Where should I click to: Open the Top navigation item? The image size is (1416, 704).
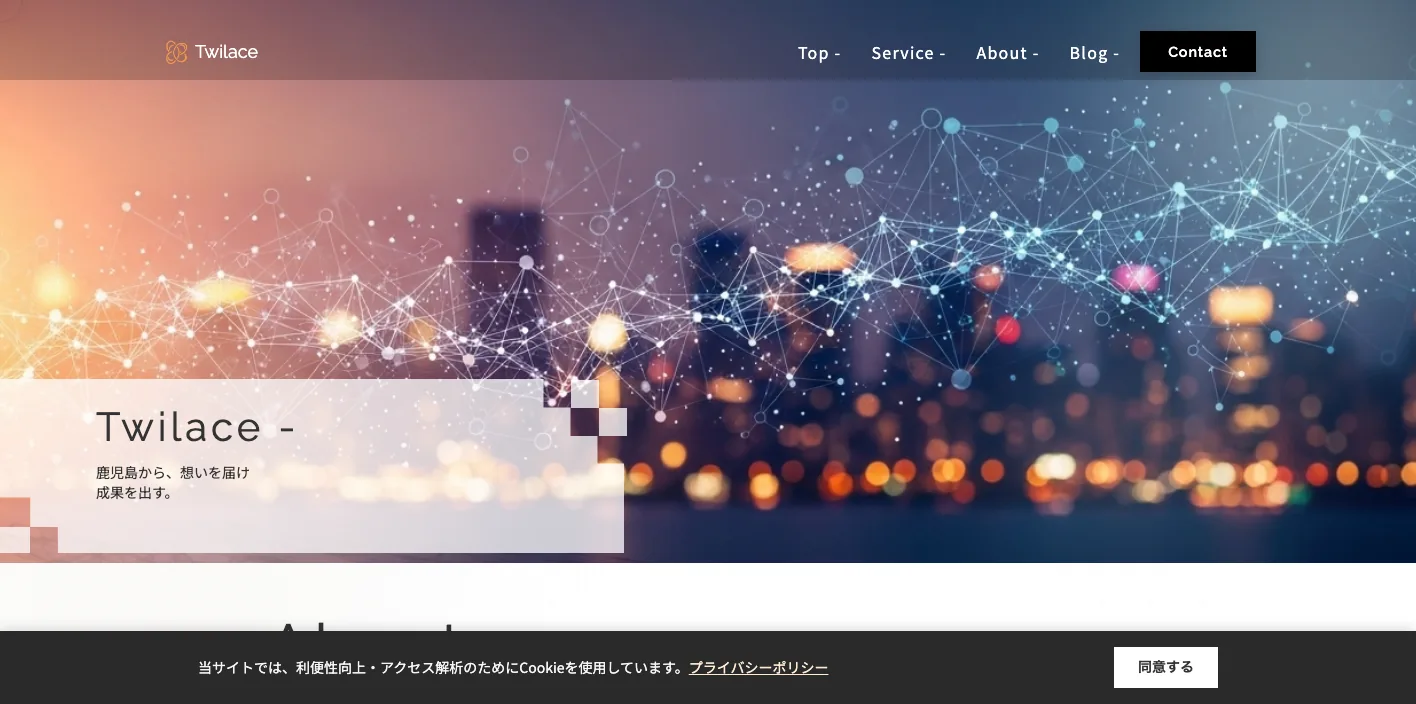pos(819,53)
